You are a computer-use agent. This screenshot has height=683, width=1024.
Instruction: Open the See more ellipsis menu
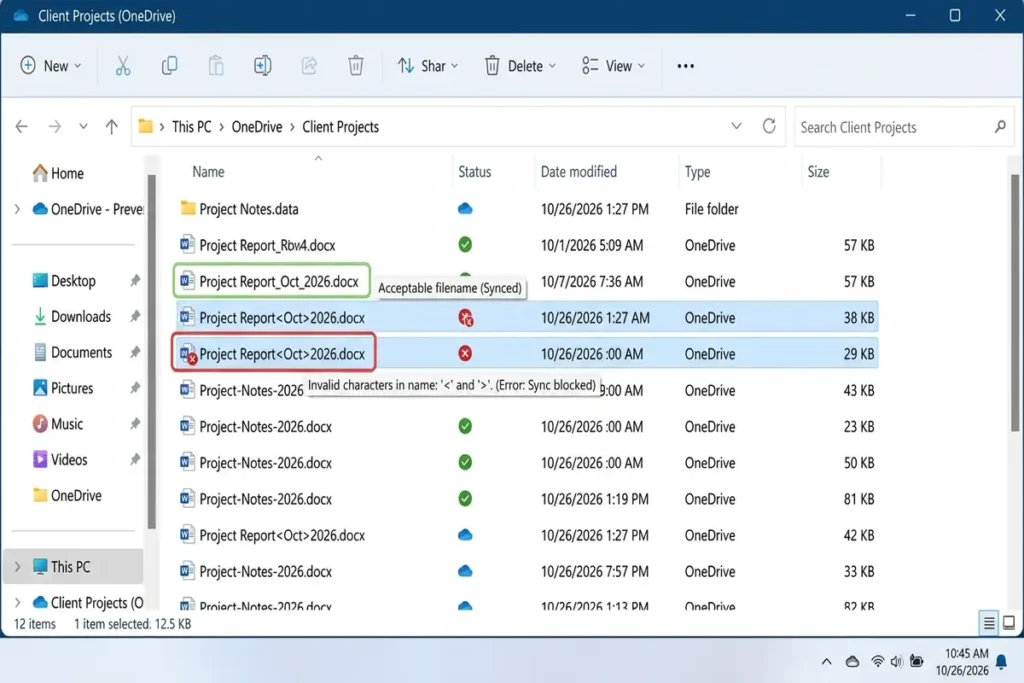pos(686,66)
